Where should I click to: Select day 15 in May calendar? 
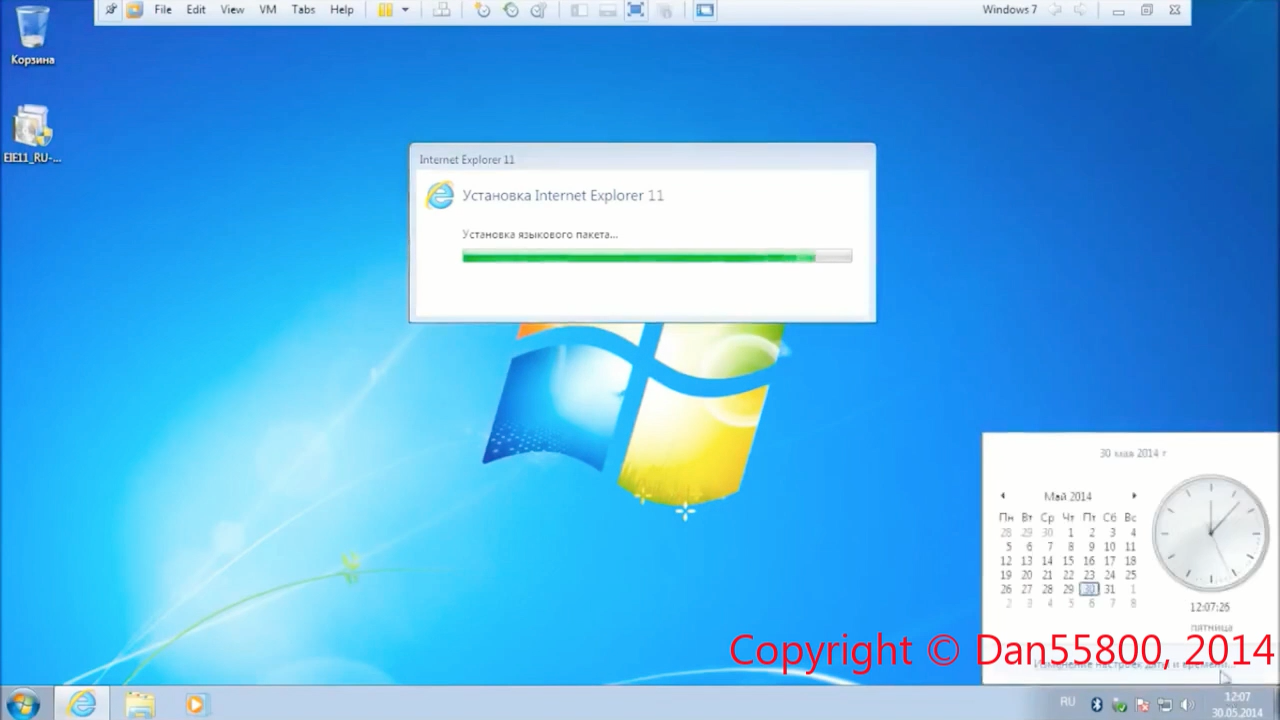click(1068, 561)
